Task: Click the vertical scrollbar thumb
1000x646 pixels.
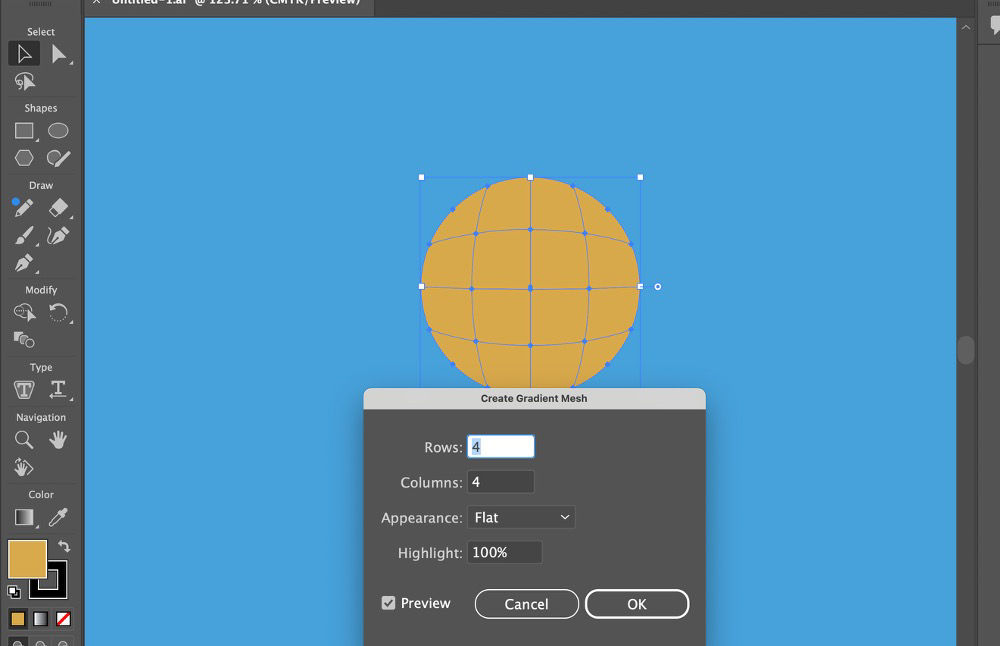Action: coord(966,350)
